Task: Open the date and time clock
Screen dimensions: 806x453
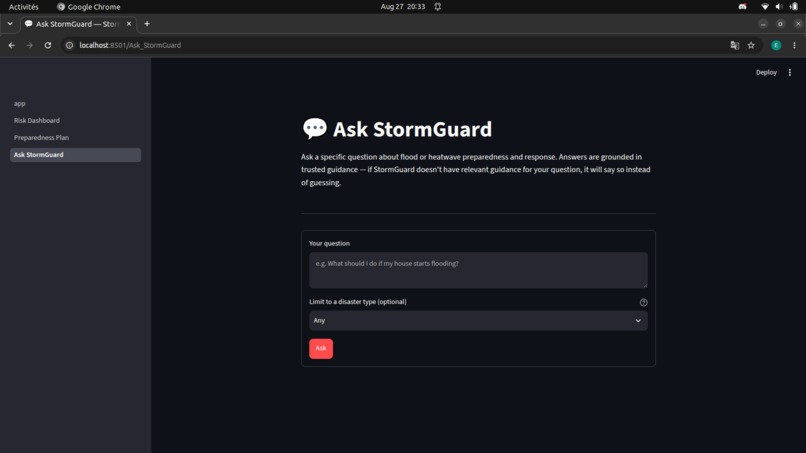Action: [x=402, y=7]
